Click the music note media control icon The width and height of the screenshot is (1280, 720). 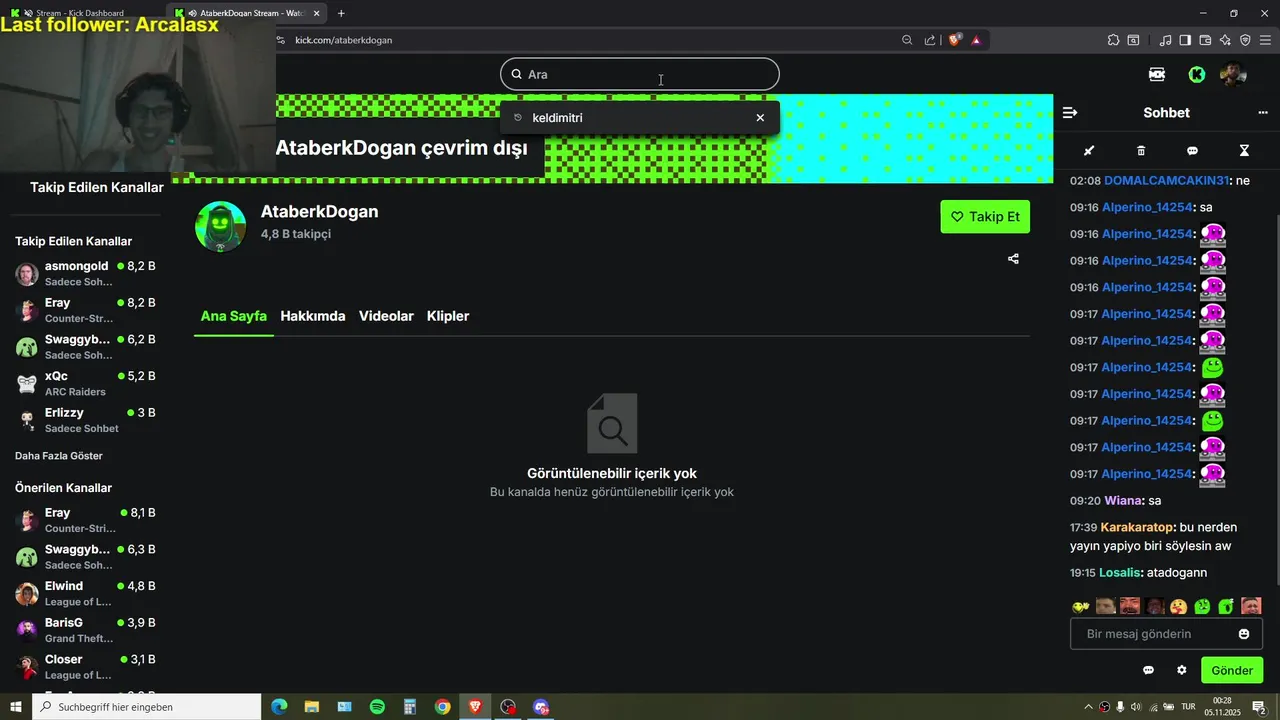[1165, 40]
